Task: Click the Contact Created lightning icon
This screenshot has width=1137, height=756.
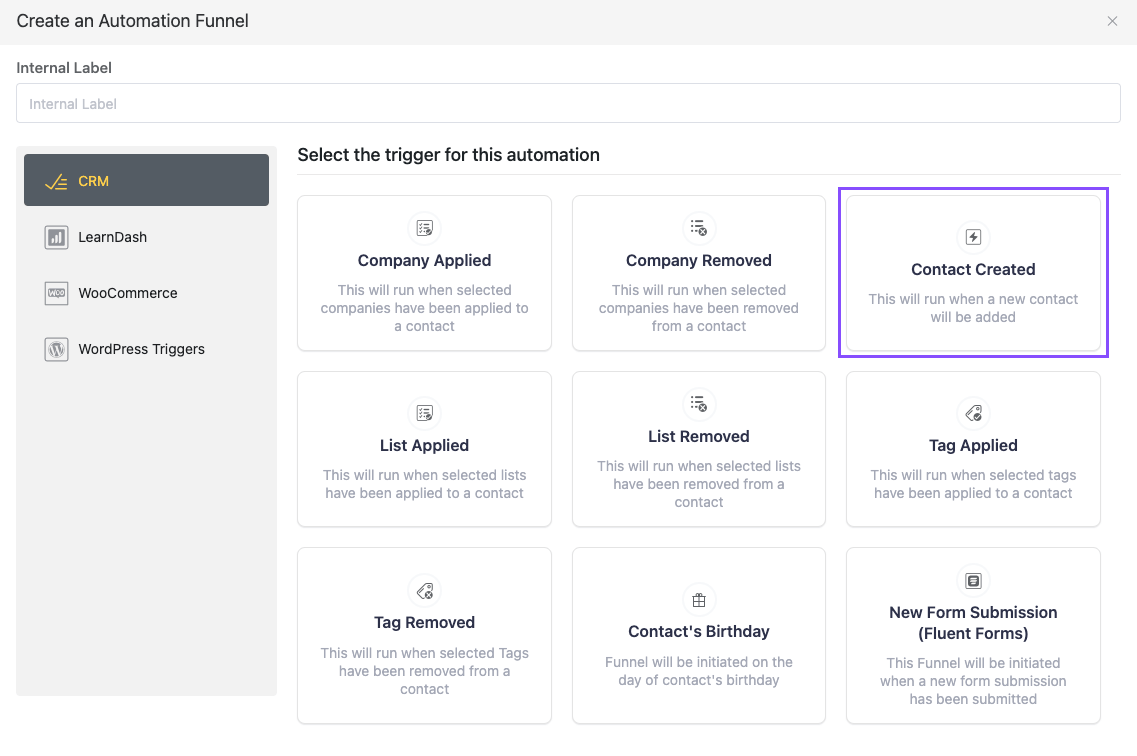Action: coord(973,237)
